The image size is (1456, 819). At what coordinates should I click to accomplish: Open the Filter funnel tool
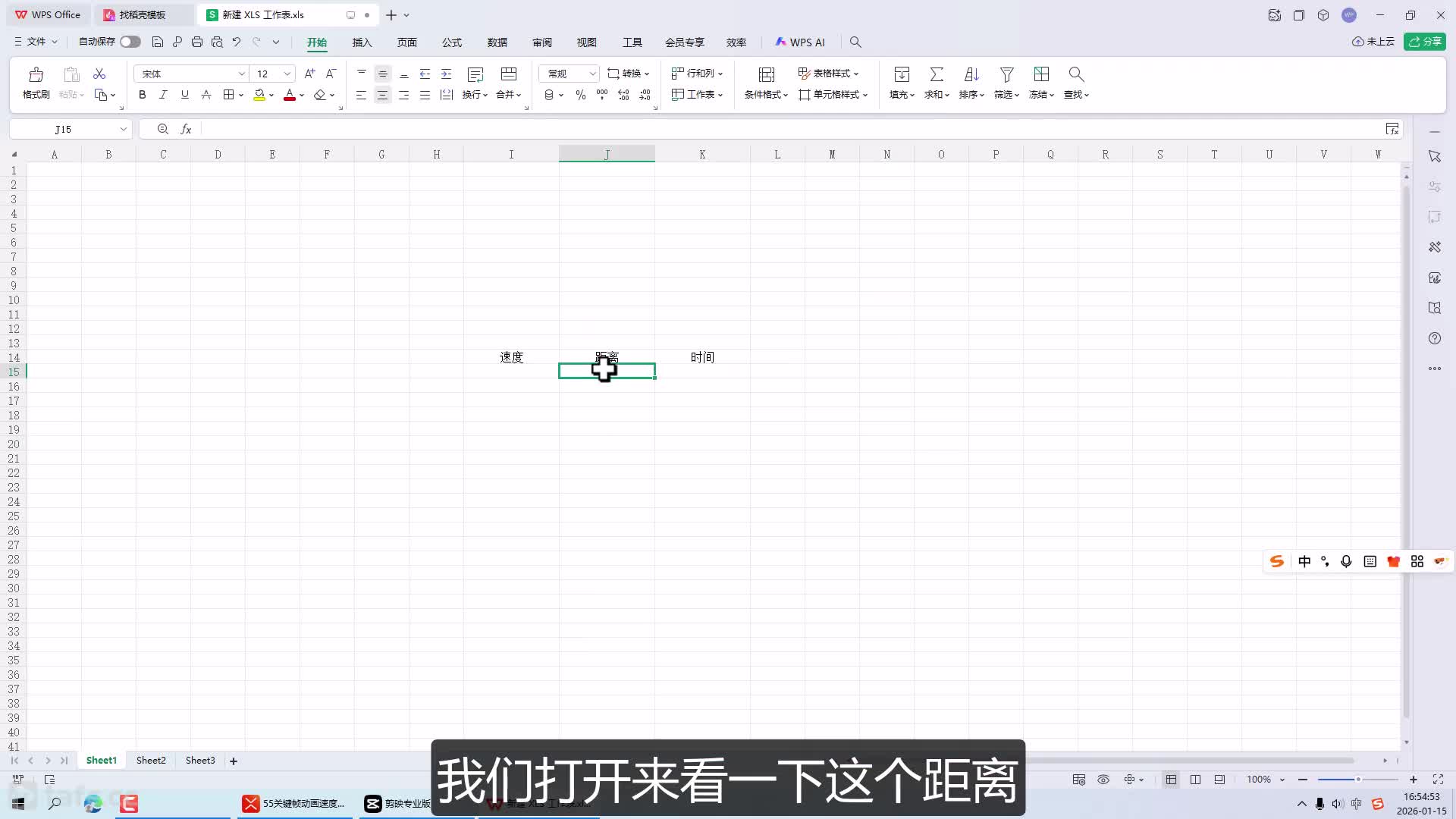click(1006, 74)
